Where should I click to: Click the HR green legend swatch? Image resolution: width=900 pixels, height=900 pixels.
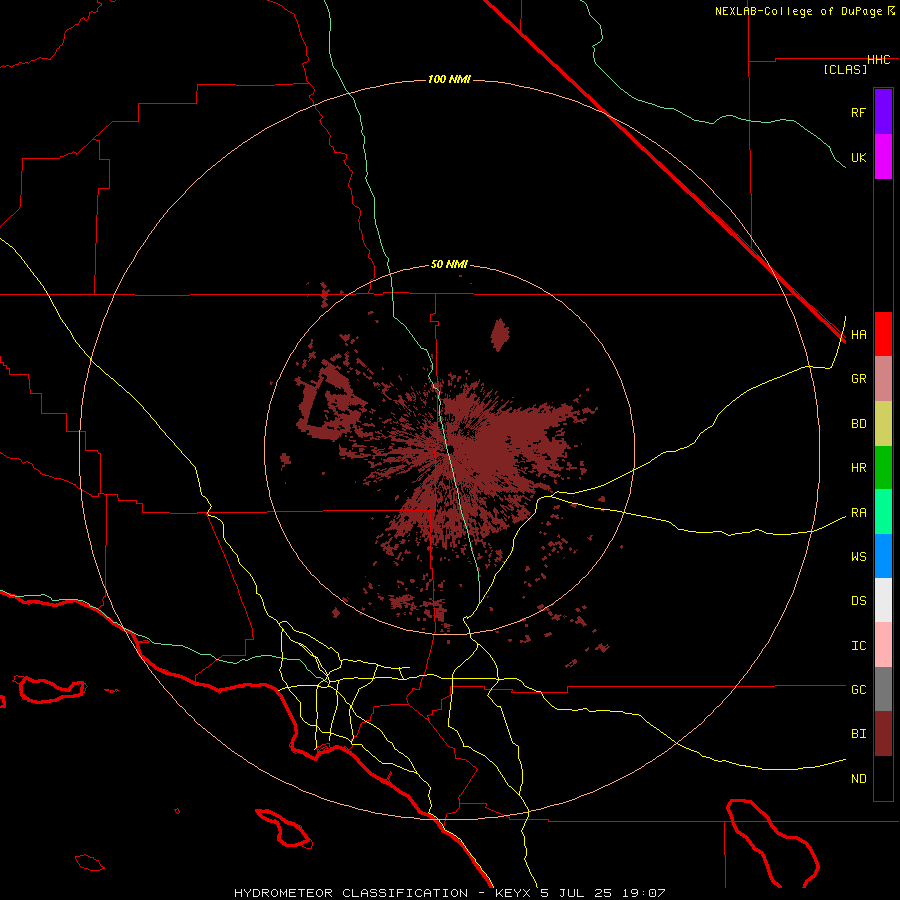point(883,468)
